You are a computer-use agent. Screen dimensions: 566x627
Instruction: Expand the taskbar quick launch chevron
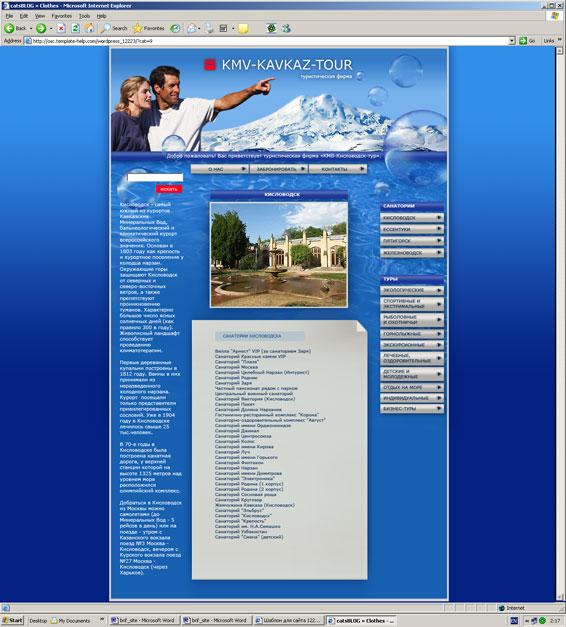tap(102, 620)
